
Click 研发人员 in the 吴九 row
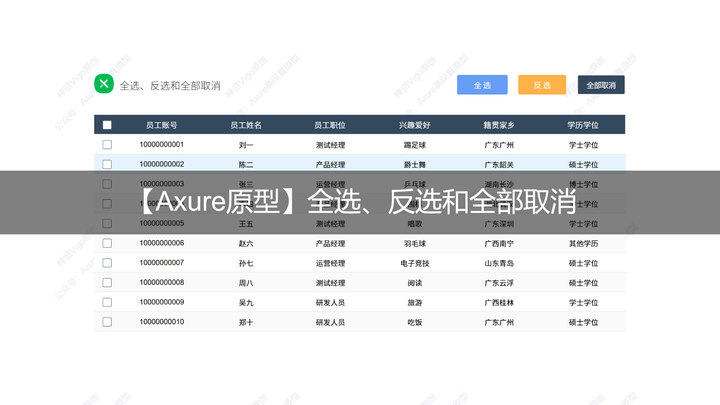330,303
